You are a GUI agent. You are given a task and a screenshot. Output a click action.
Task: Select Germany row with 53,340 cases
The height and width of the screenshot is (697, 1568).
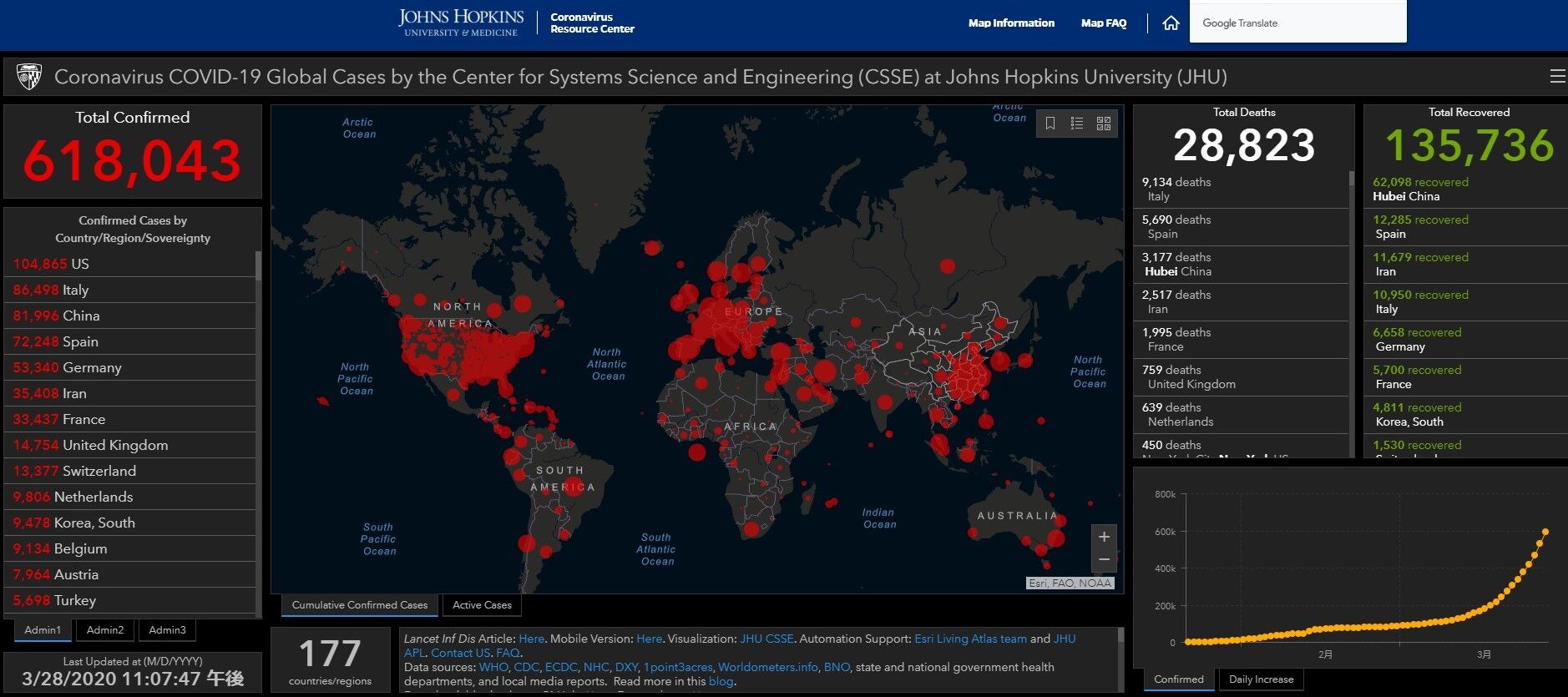point(130,367)
